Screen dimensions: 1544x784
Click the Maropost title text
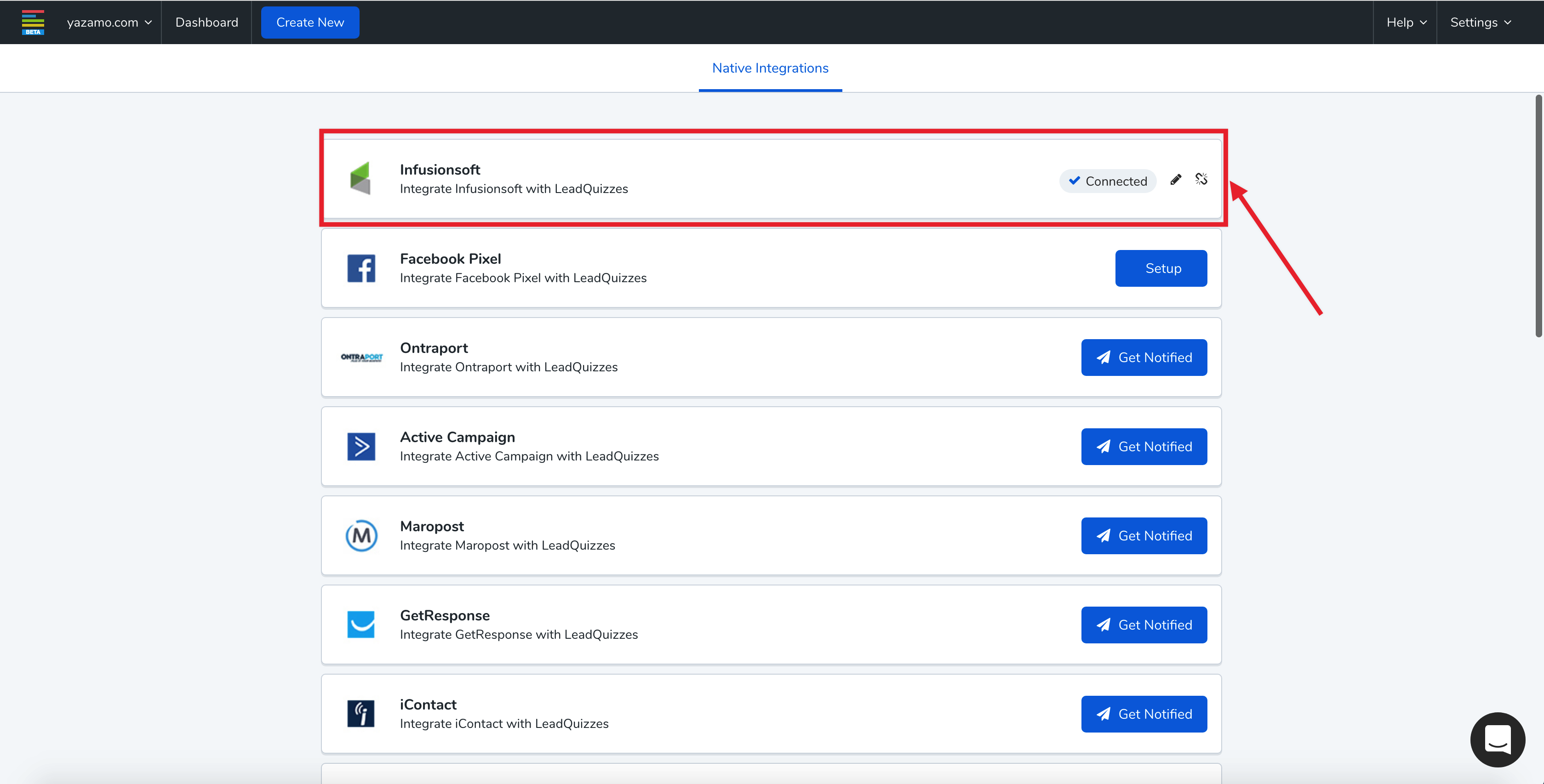(x=432, y=527)
